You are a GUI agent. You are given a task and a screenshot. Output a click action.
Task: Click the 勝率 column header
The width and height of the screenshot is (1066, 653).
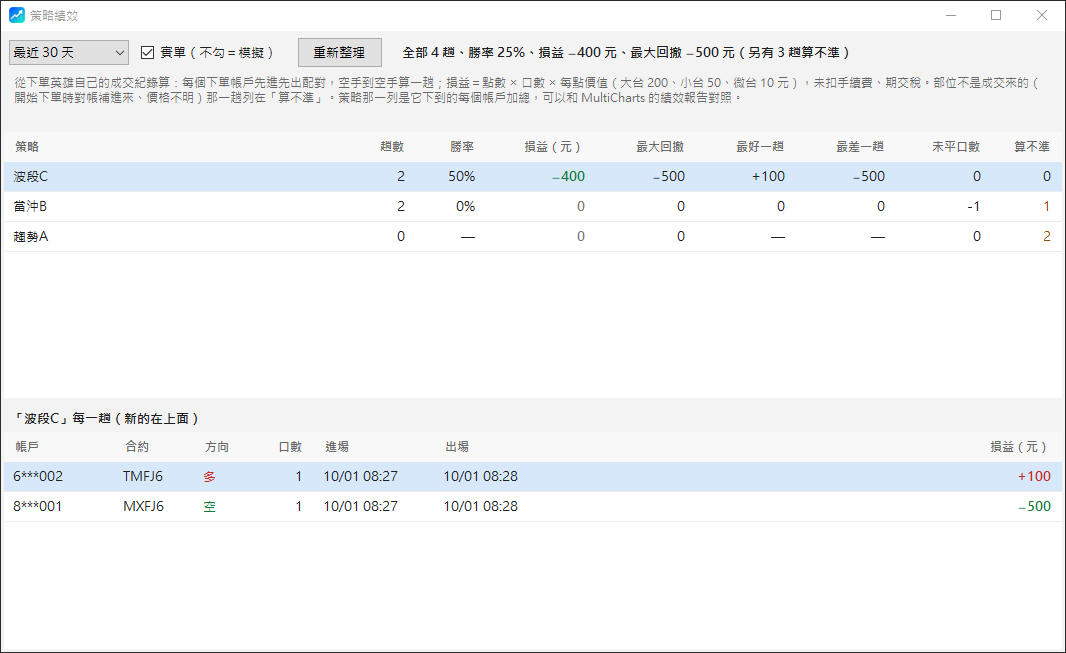[462, 147]
